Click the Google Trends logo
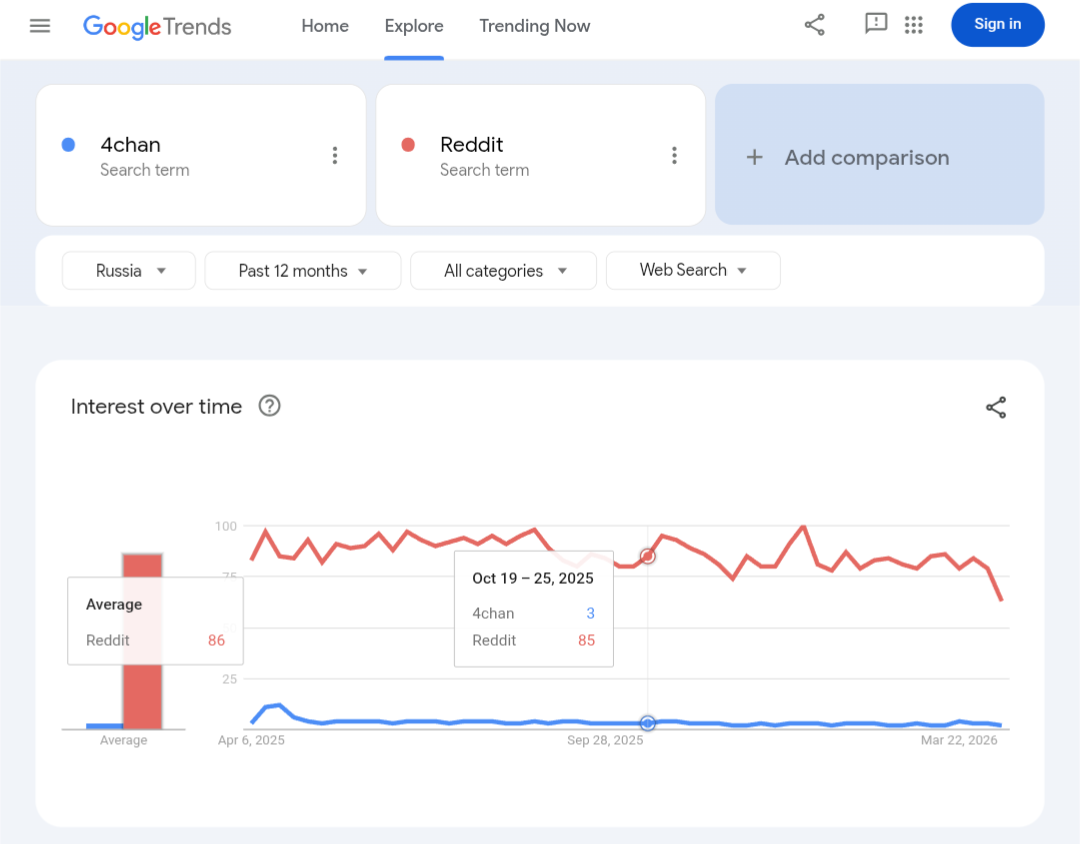This screenshot has height=844, width=1080. (157, 27)
